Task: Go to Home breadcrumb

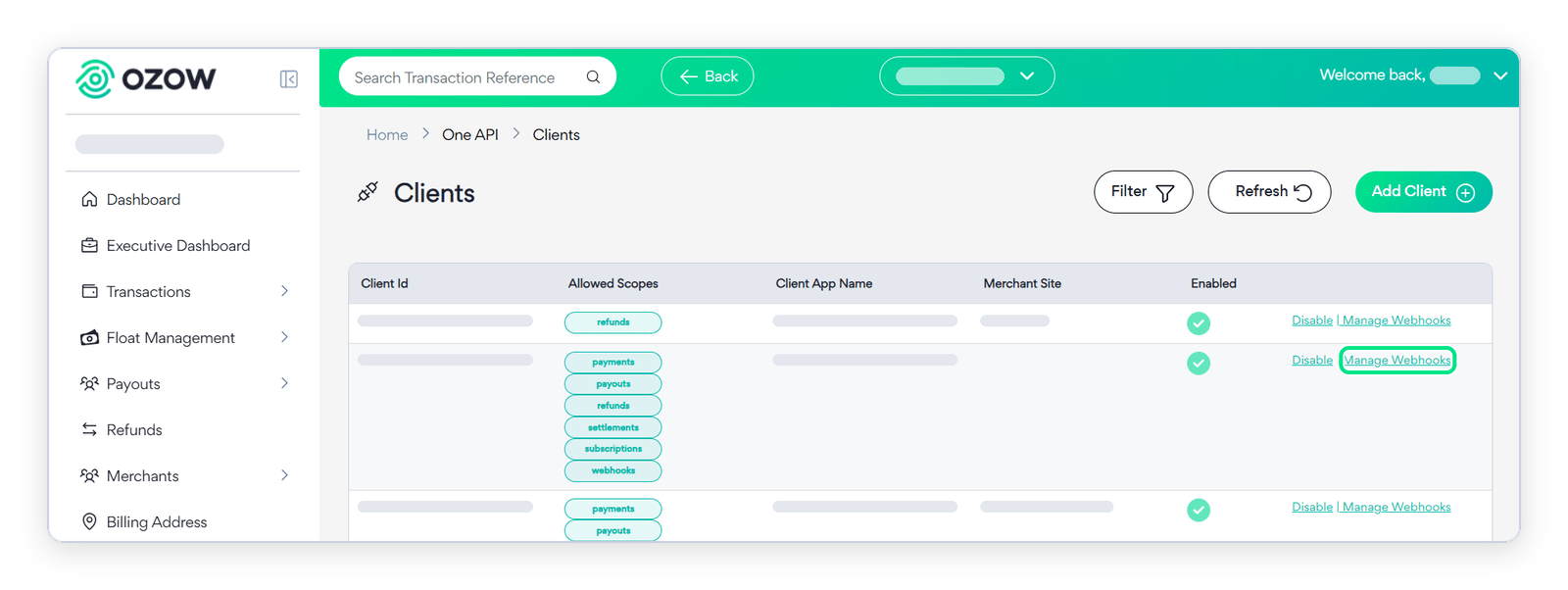Action: (x=387, y=135)
